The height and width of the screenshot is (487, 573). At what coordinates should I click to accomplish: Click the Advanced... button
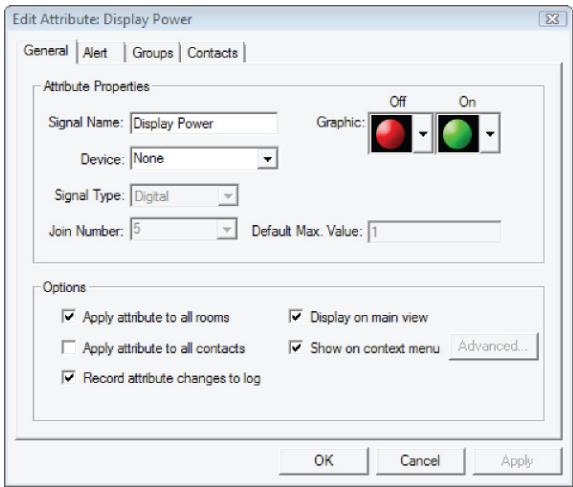point(493,346)
